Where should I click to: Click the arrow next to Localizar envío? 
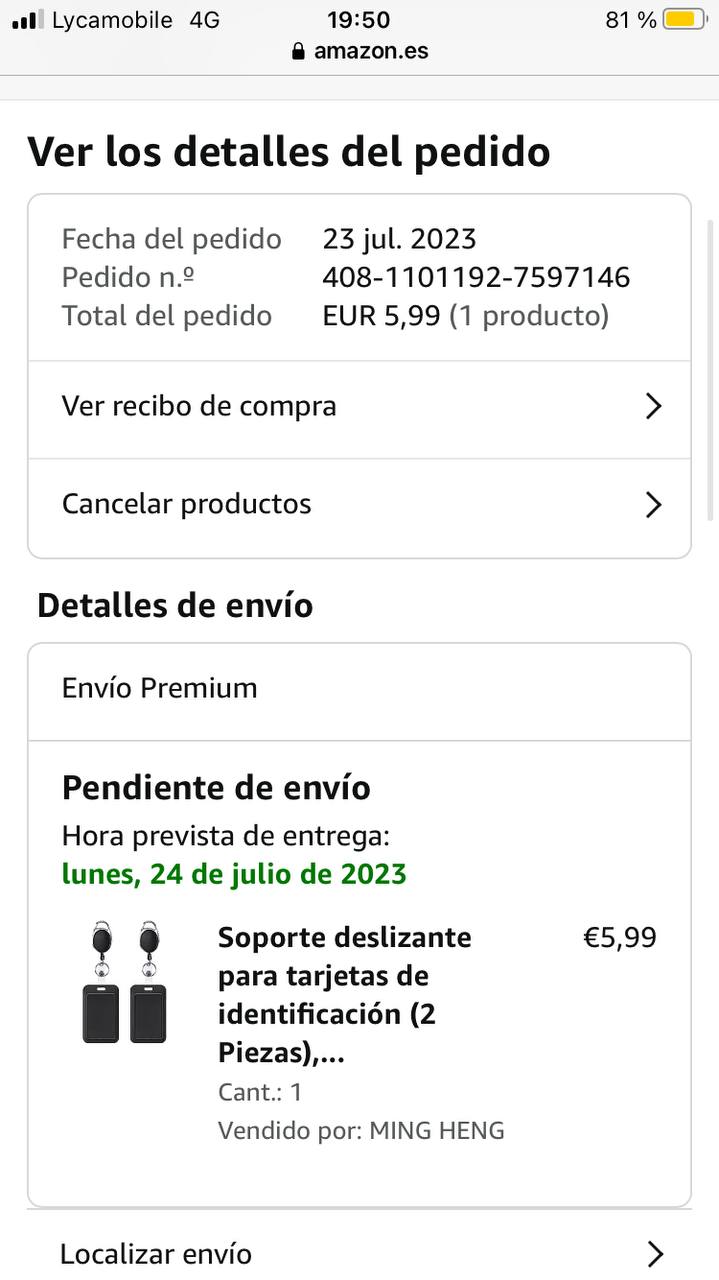coord(654,1254)
